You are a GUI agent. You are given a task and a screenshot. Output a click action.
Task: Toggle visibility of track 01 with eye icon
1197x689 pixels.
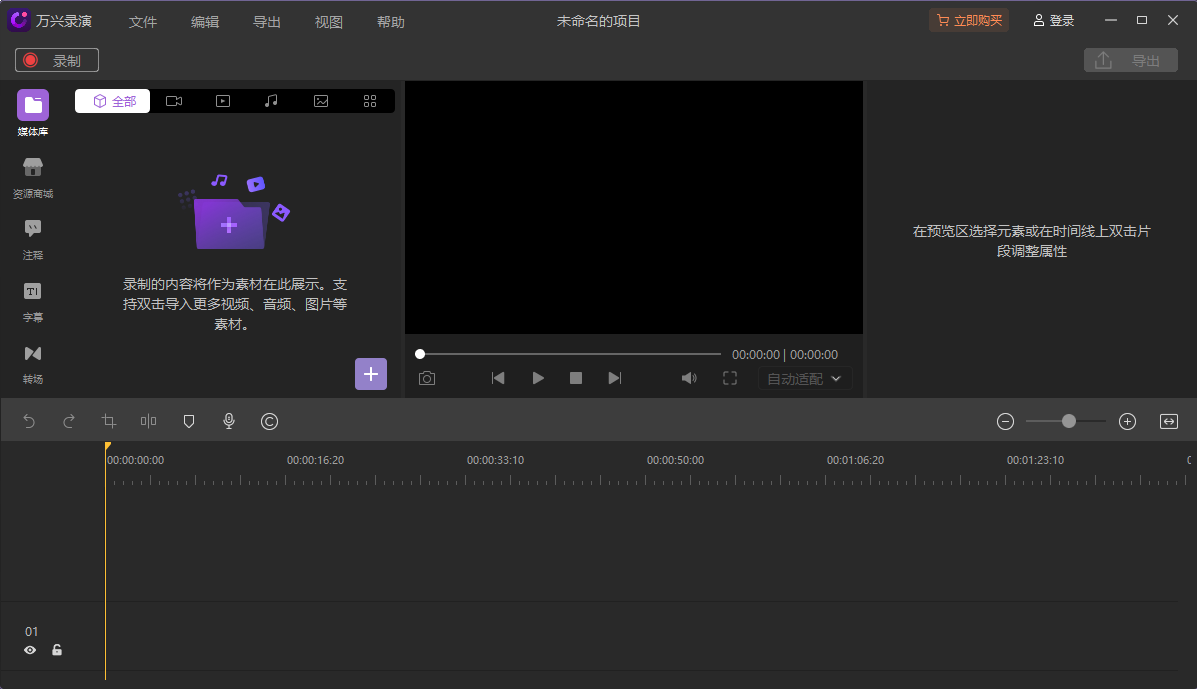pos(30,650)
